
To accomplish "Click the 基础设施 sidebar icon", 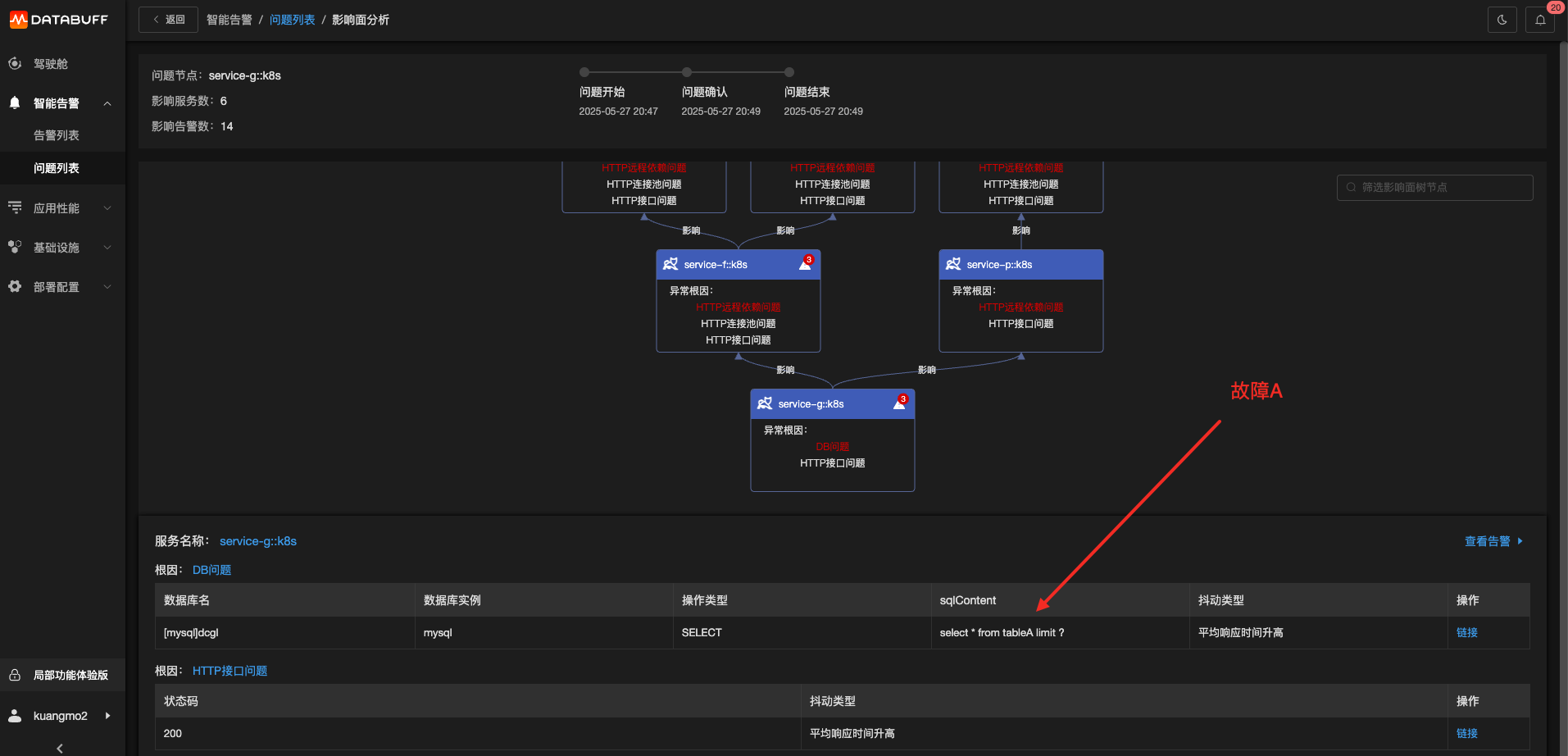I will pos(15,247).
